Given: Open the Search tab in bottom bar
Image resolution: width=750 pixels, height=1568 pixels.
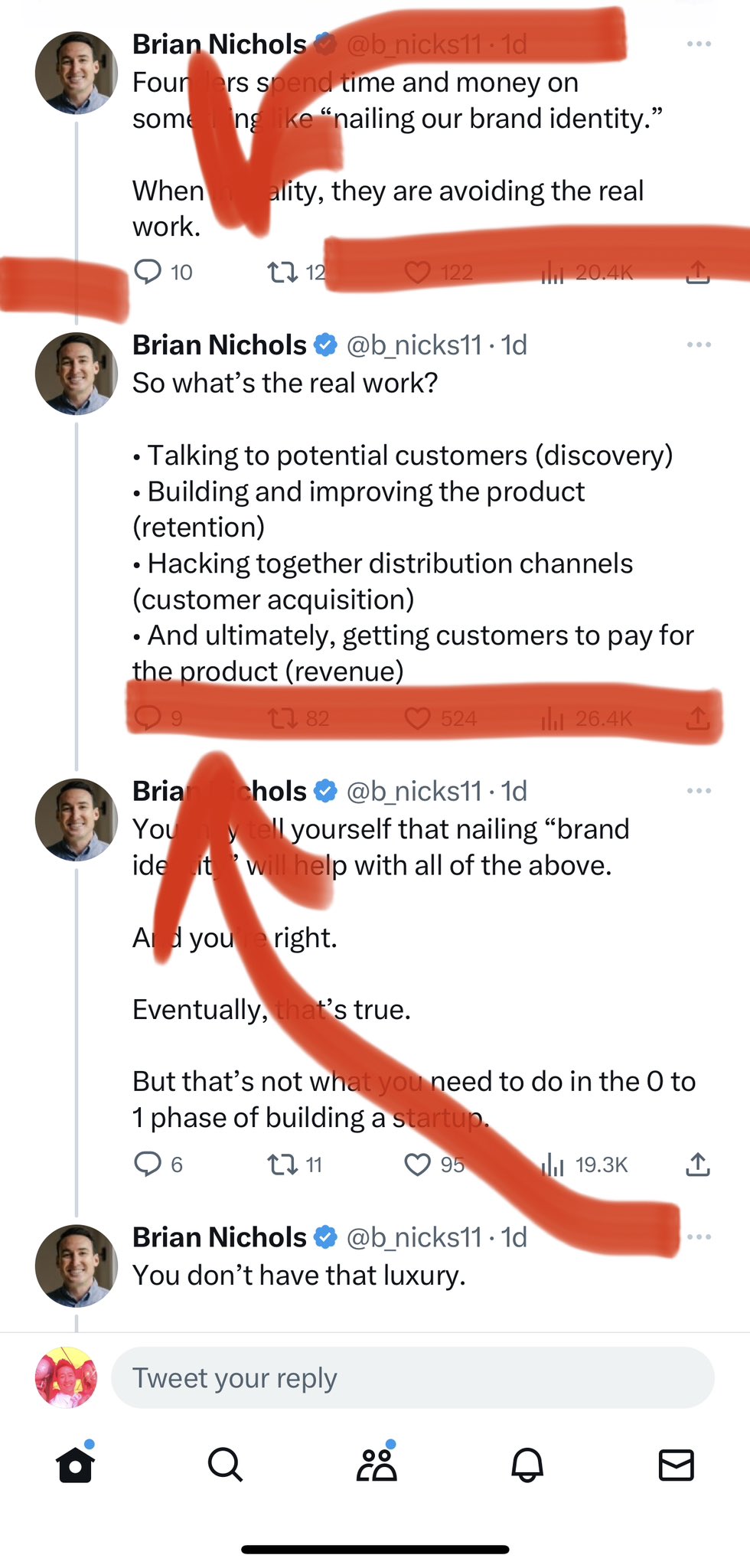Looking at the screenshot, I should [x=225, y=1465].
